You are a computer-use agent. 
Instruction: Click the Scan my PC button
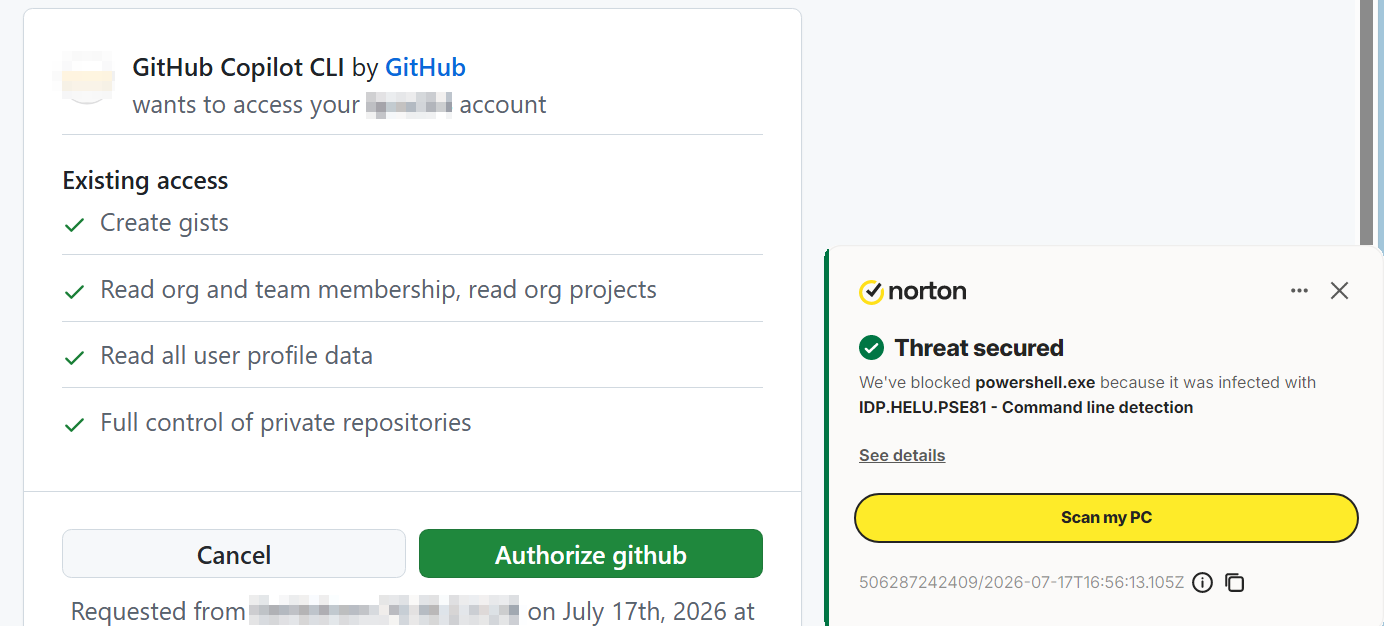pos(1106,518)
